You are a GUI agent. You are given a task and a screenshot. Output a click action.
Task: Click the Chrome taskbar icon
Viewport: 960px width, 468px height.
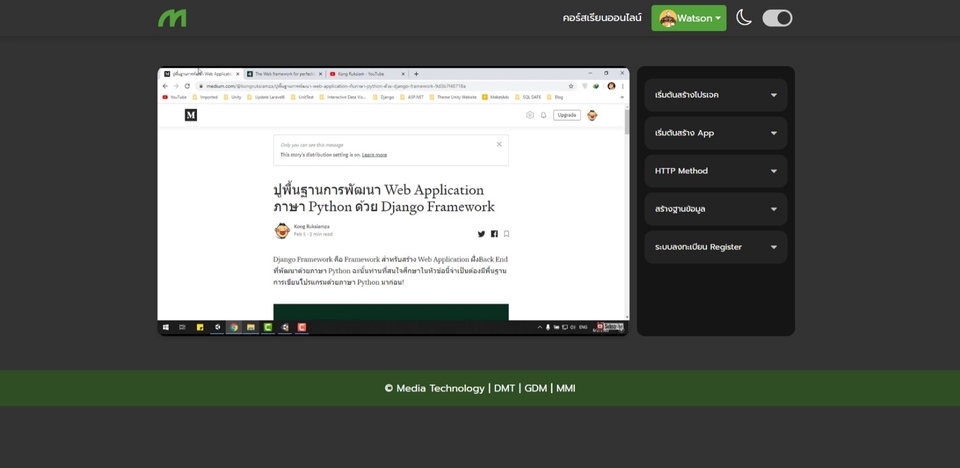(234, 328)
